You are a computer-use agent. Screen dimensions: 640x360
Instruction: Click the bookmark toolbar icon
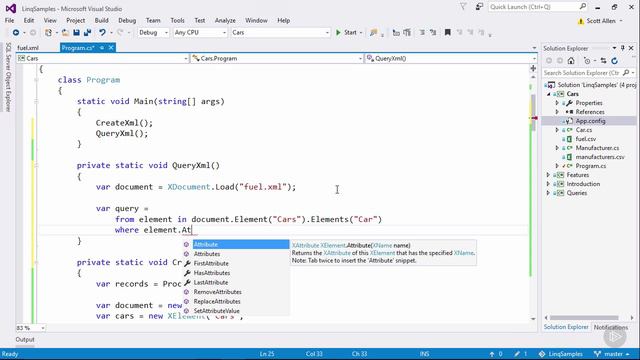click(447, 32)
